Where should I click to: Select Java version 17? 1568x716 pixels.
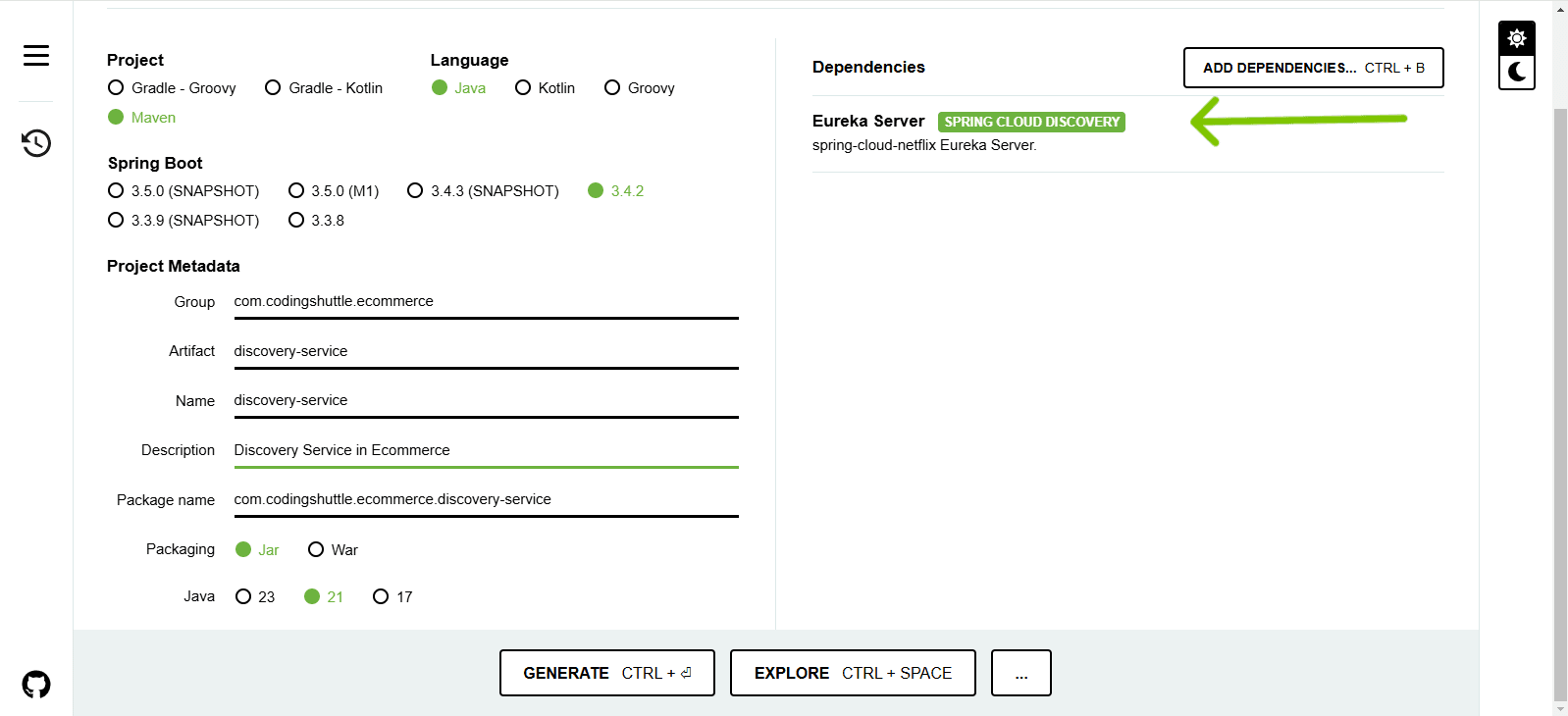coord(392,597)
